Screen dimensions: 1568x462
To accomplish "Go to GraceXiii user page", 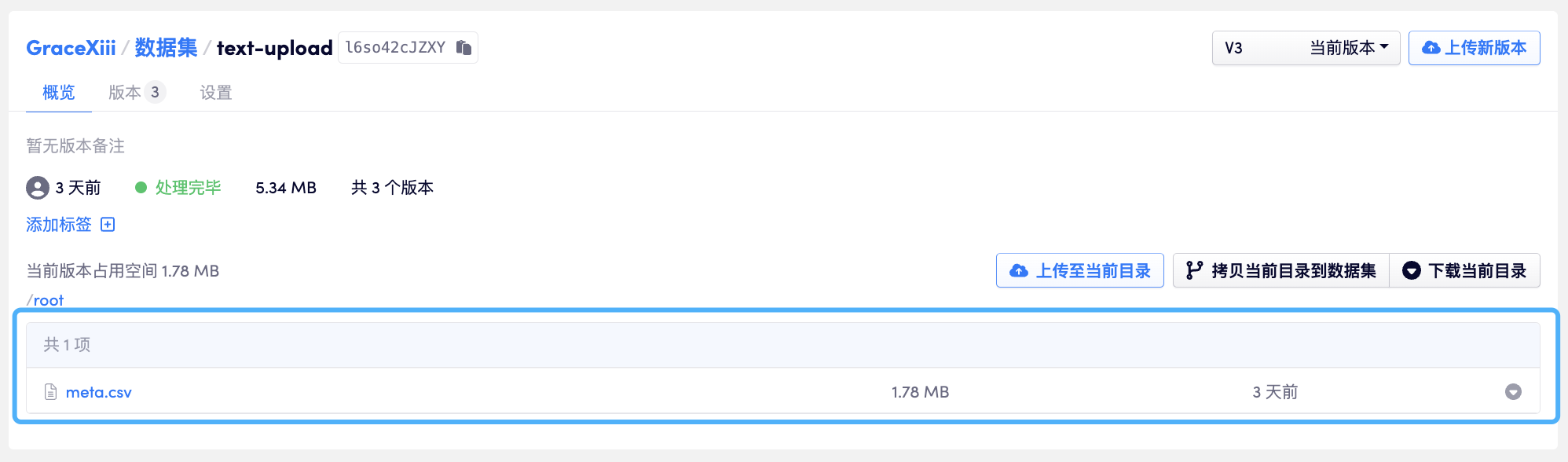I will 71,48.
